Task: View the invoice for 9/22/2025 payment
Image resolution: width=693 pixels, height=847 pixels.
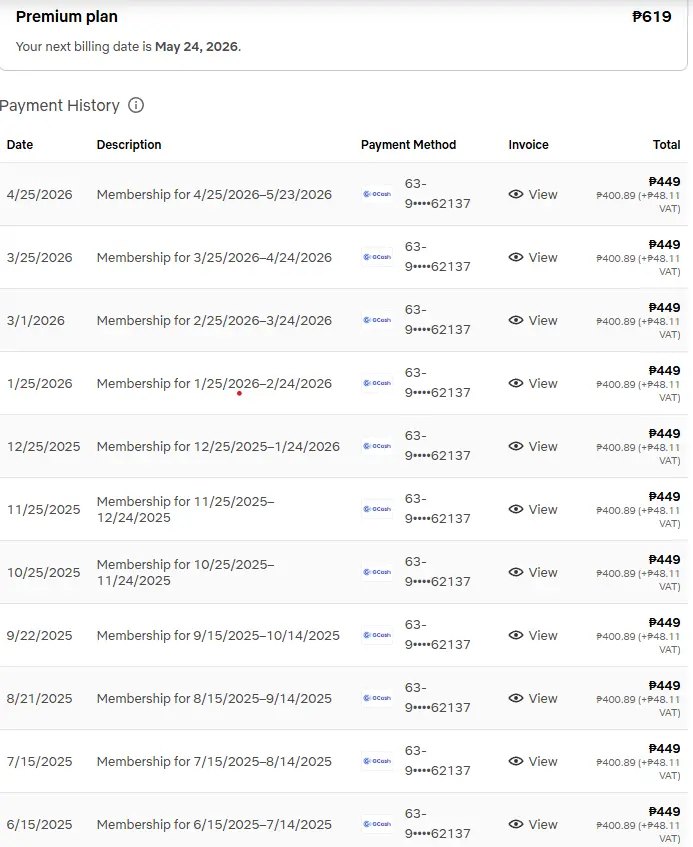Action: [x=533, y=635]
